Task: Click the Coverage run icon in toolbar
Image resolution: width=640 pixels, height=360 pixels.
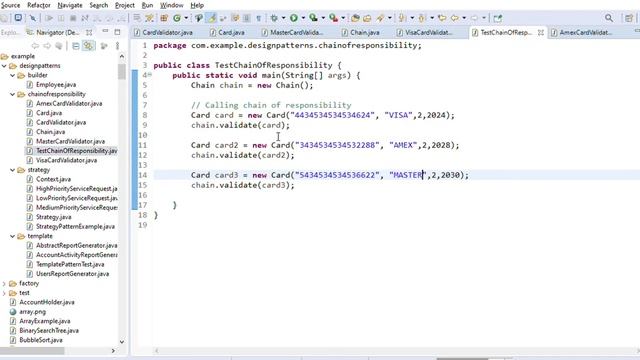Action: point(313,18)
